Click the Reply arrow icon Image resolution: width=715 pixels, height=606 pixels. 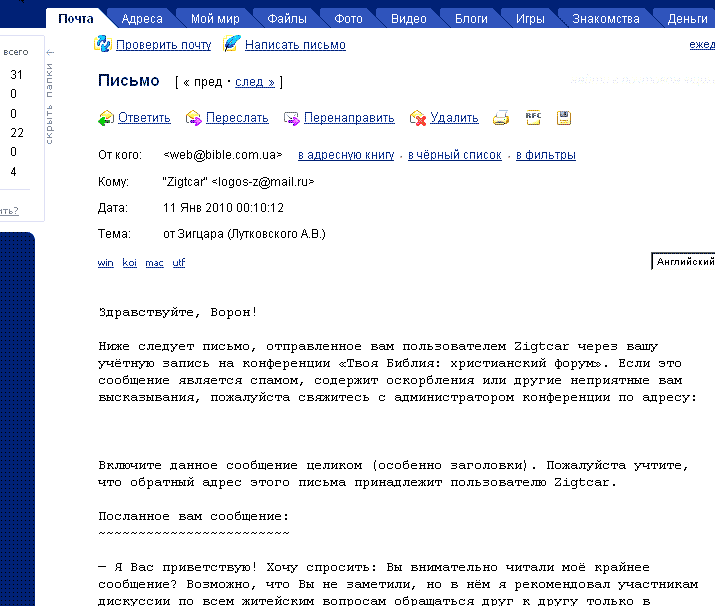coord(106,118)
